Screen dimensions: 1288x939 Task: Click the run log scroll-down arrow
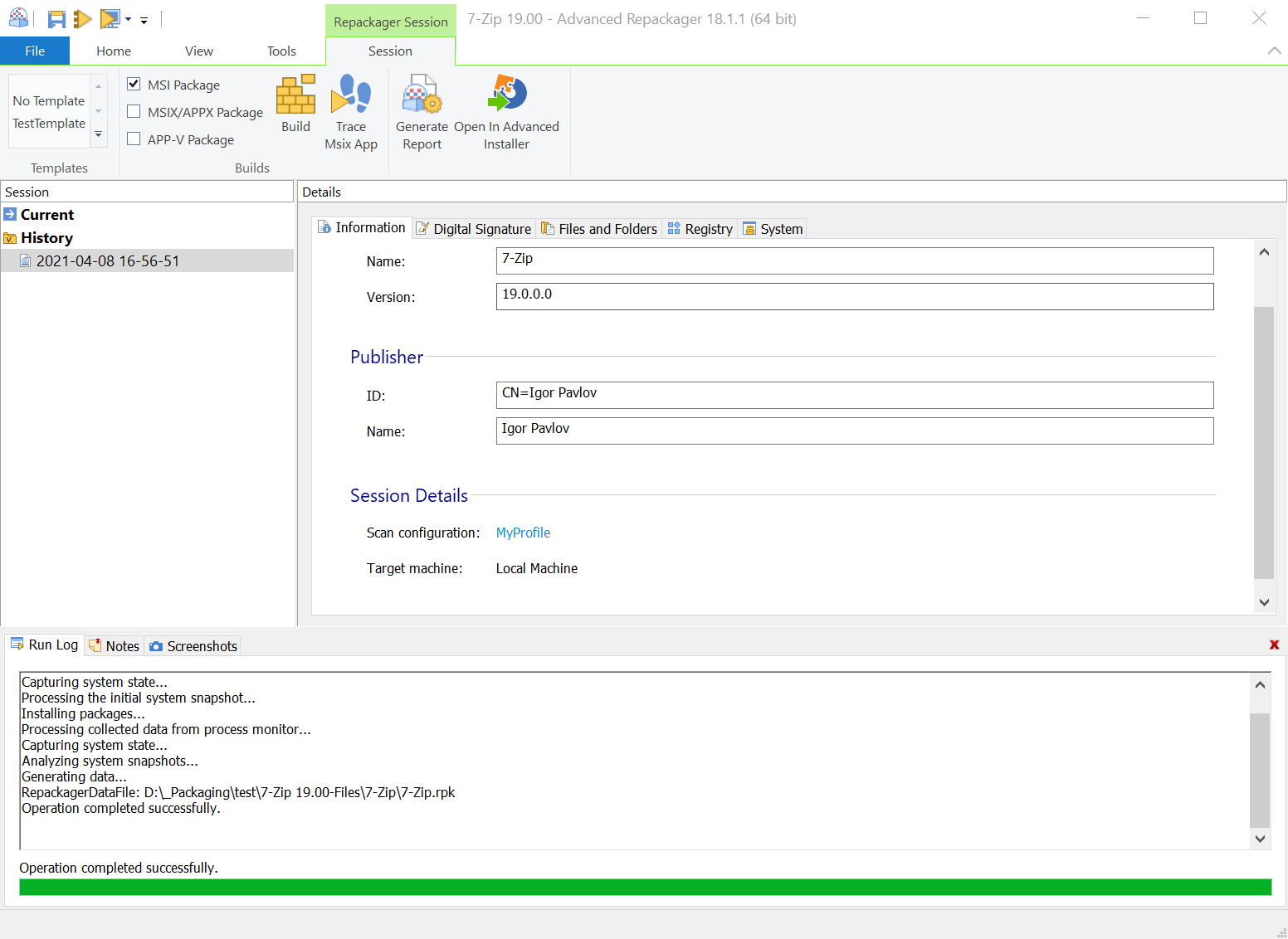[1260, 838]
